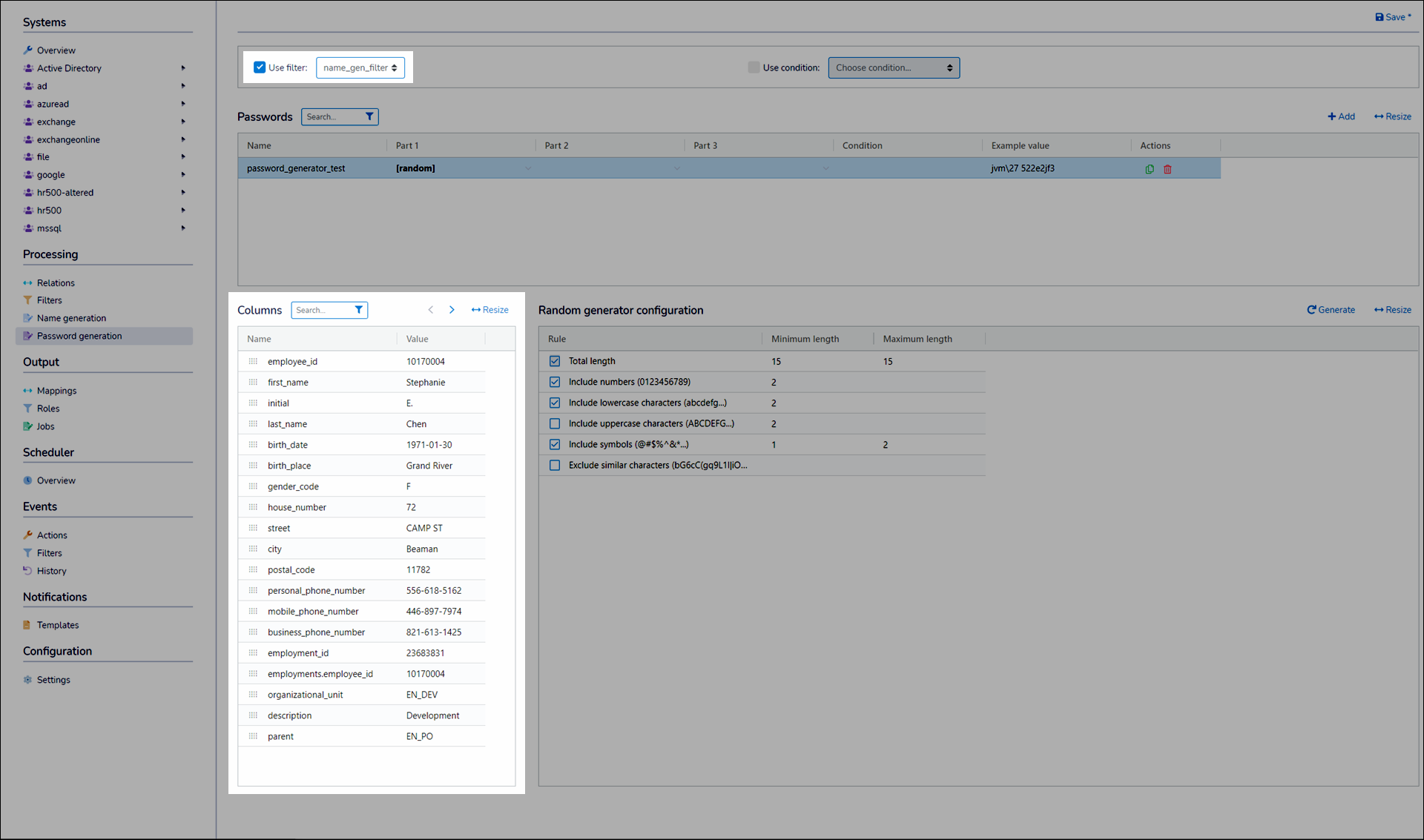Click the drag handle for first_name column
This screenshot has height=840, width=1424.
(253, 383)
